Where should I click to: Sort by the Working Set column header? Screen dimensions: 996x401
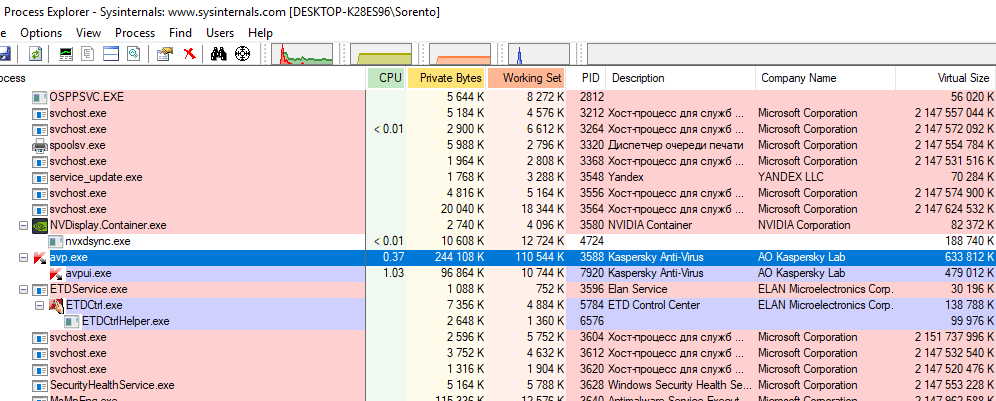point(527,78)
